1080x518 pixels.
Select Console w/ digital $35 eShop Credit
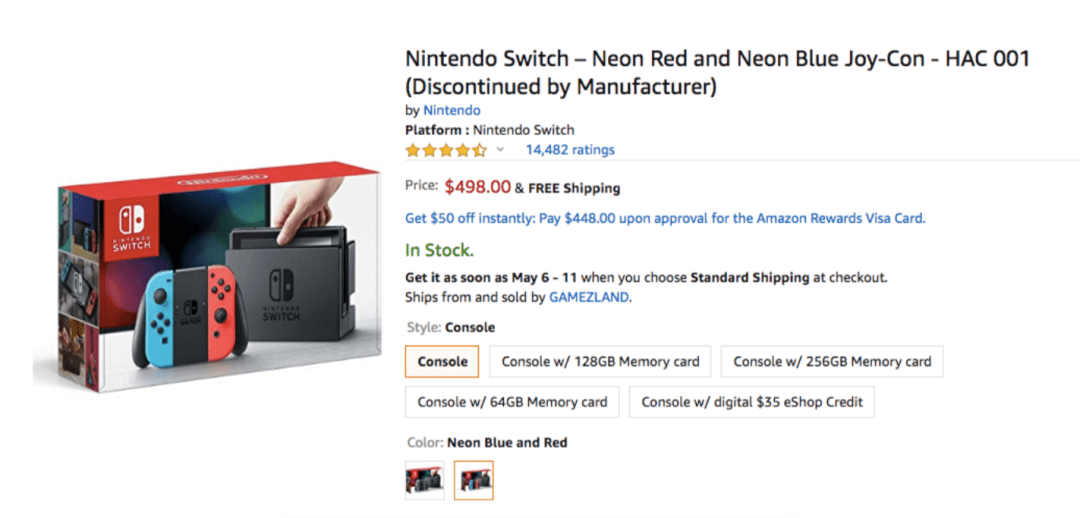[751, 402]
